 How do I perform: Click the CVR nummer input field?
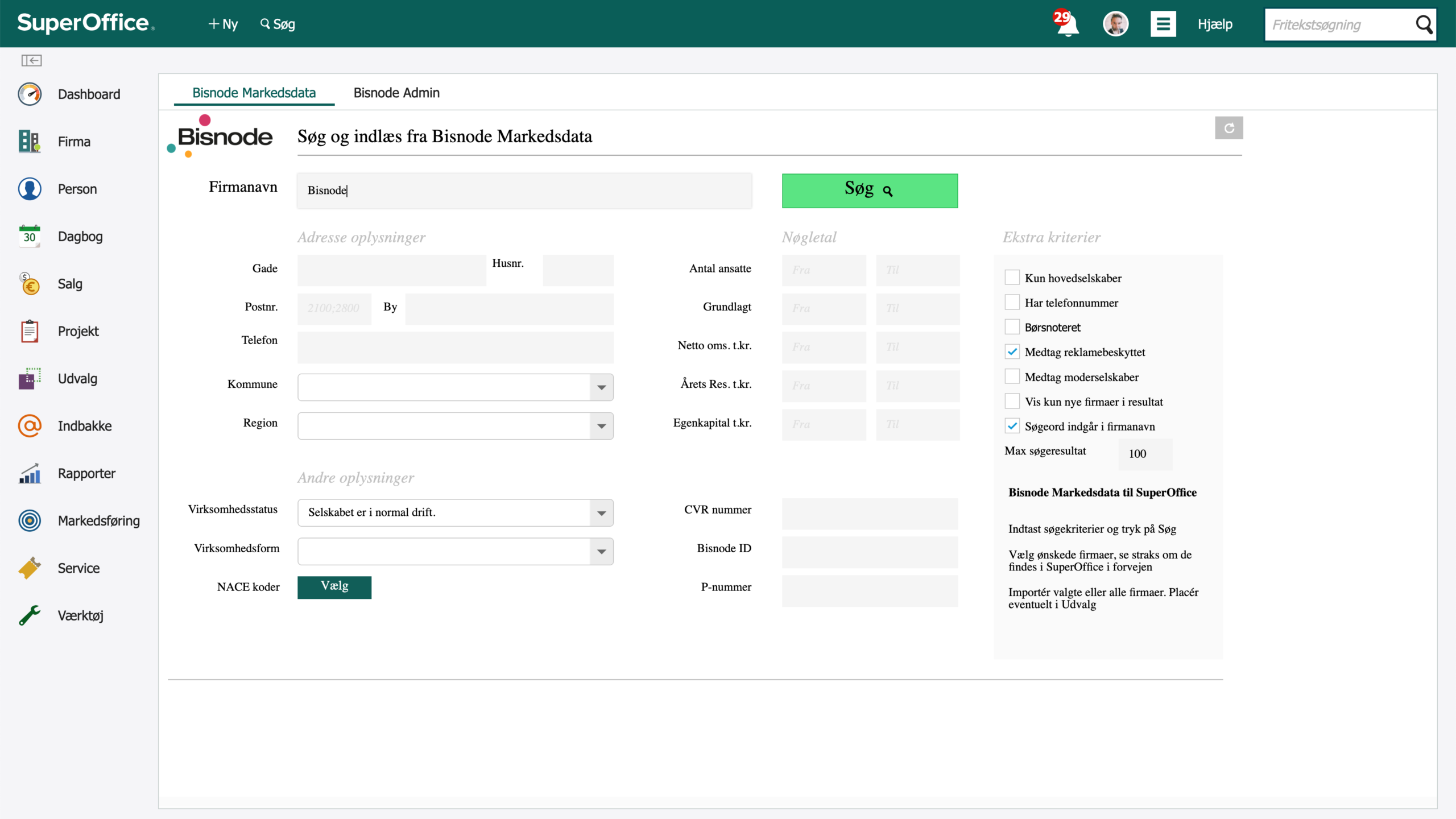pos(870,514)
